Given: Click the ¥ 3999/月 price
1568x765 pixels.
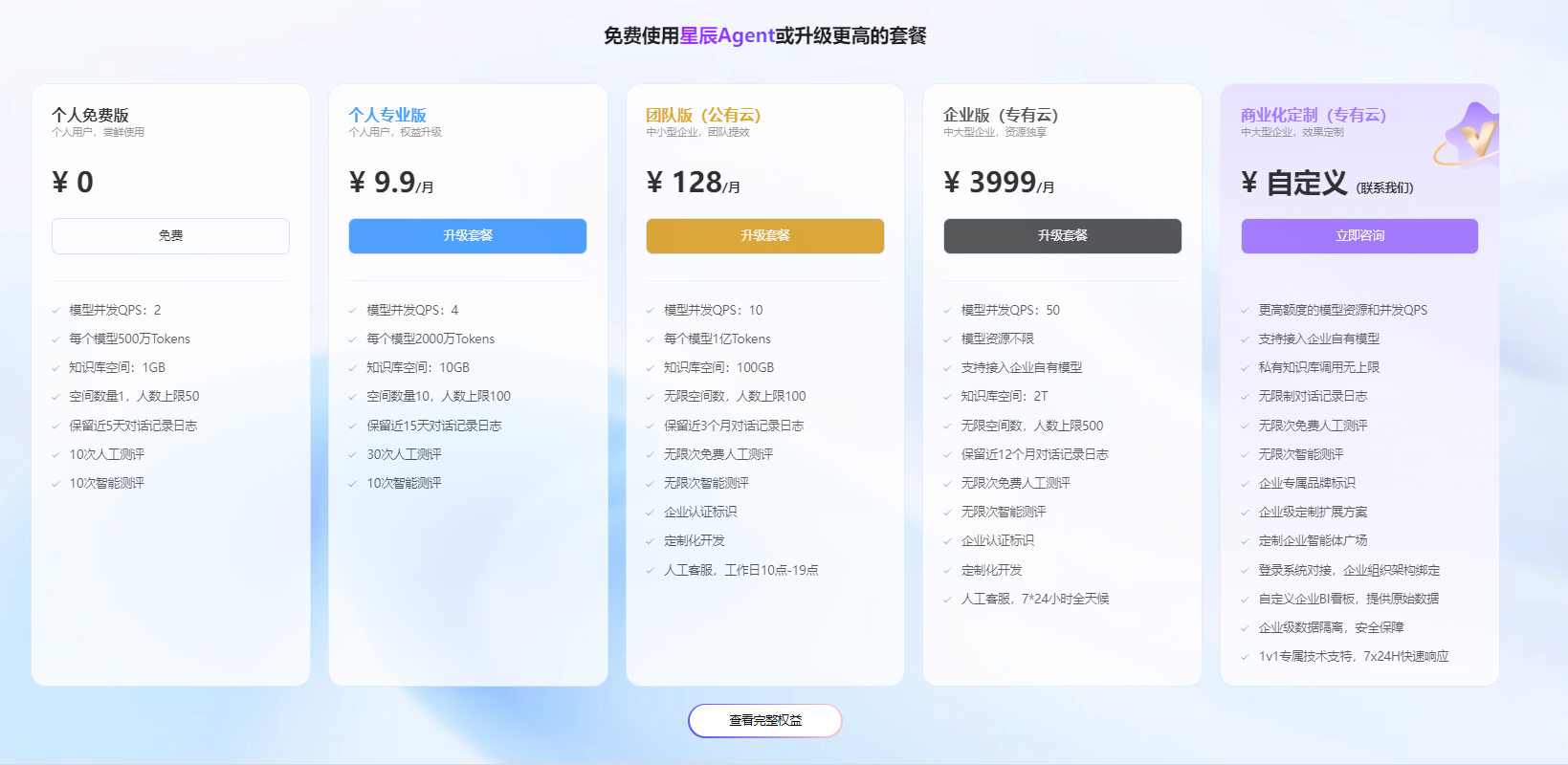Looking at the screenshot, I should pyautogui.click(x=999, y=182).
